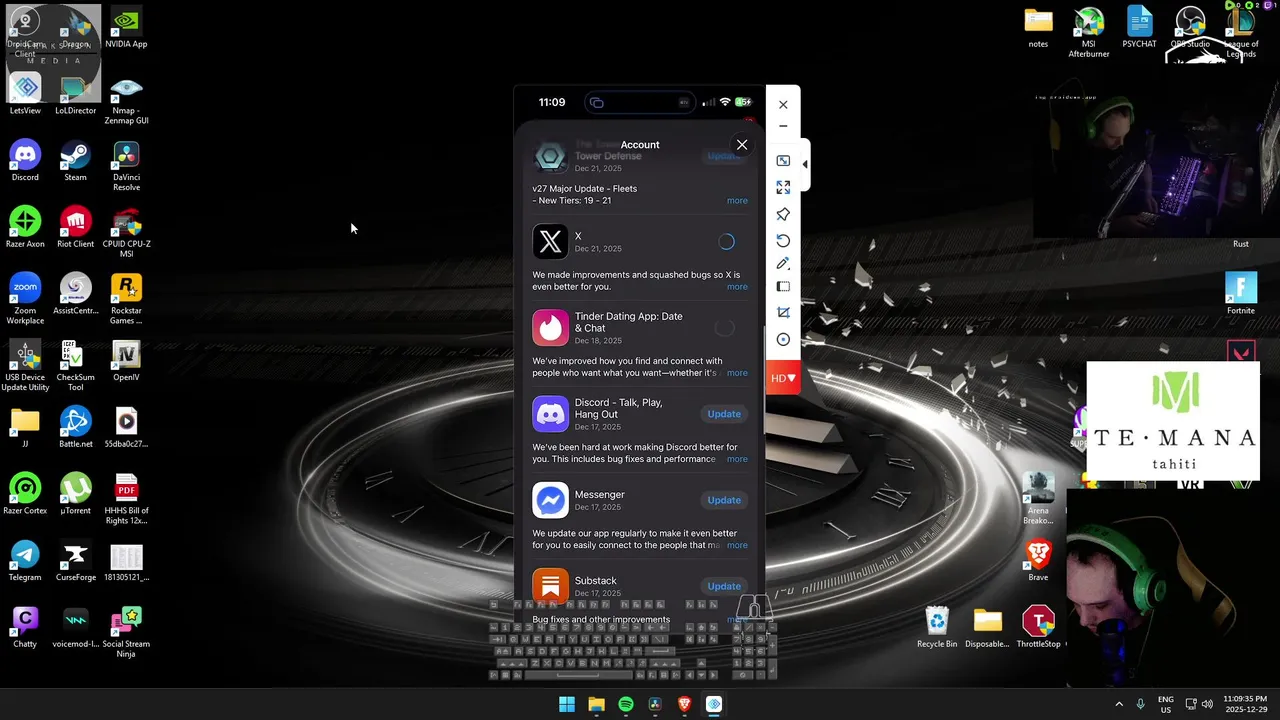Open the JJ folder on desktop
Screen dimensions: 1280x720
(25, 427)
